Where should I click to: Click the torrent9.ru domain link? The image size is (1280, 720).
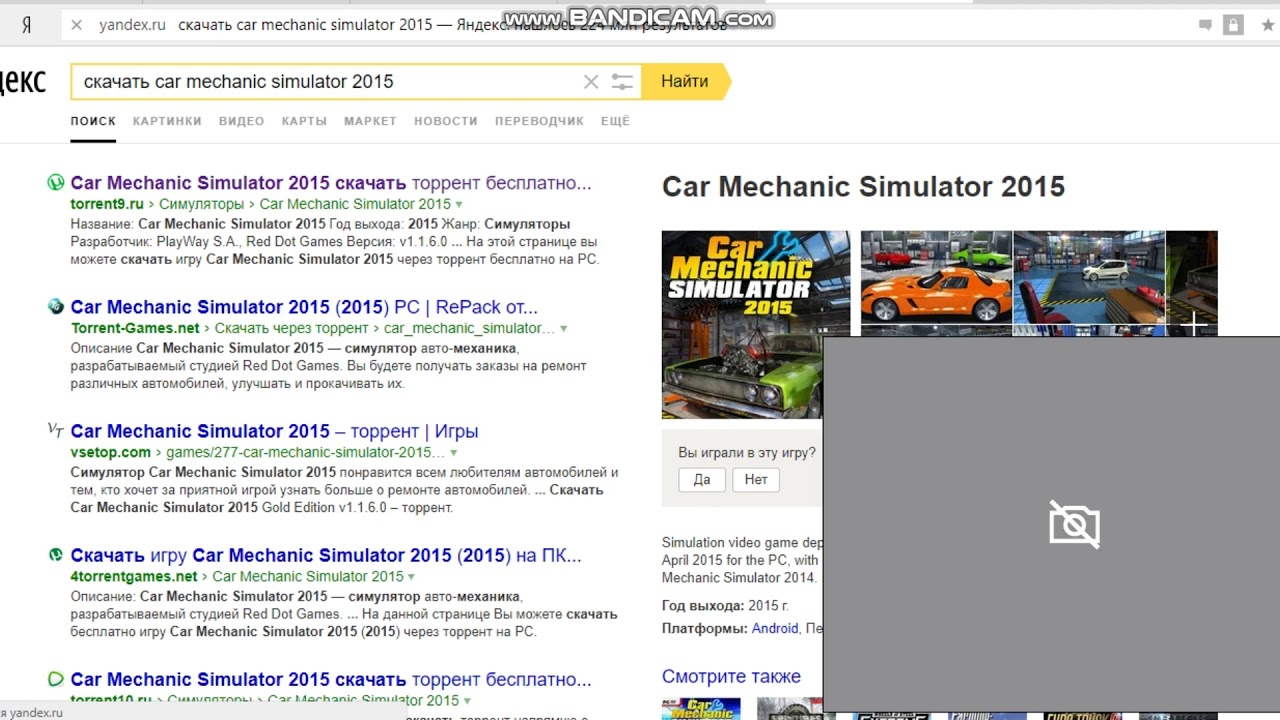coord(107,204)
